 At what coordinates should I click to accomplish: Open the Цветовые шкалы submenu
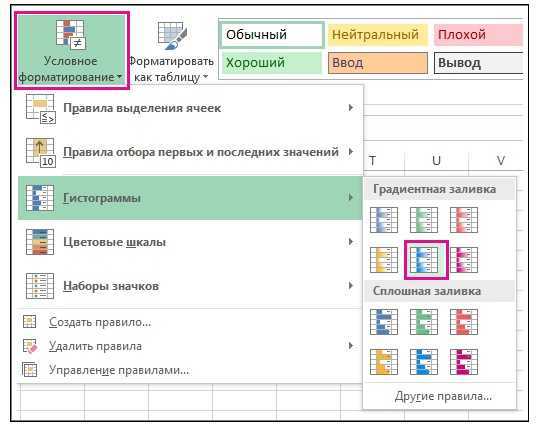(x=190, y=242)
